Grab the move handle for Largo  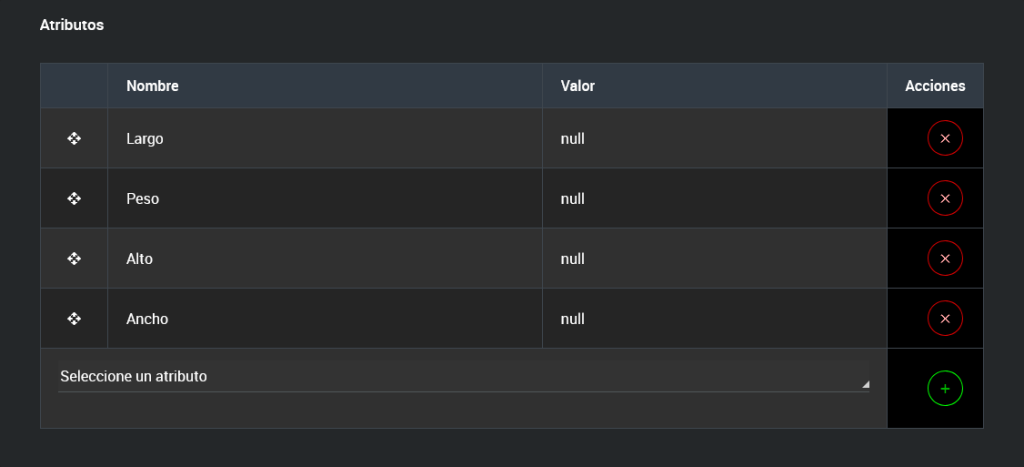coord(74,138)
